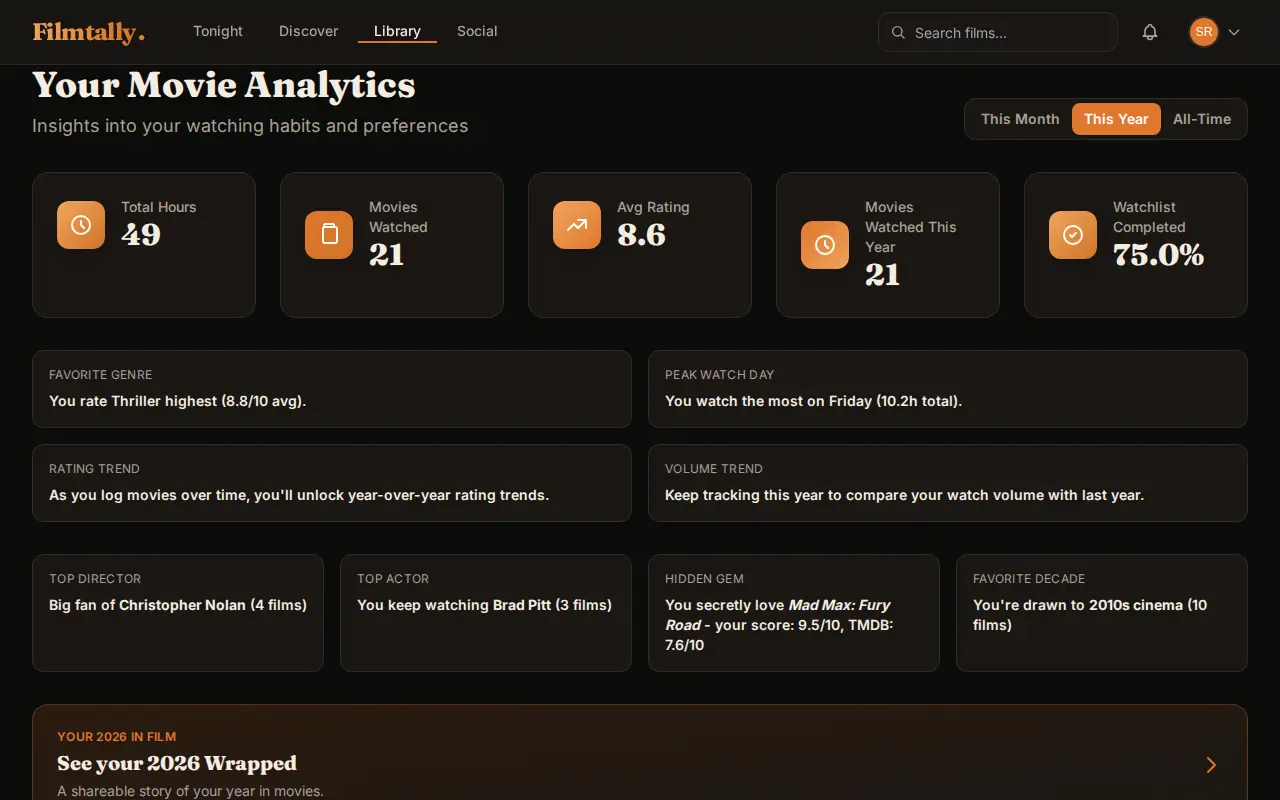Click the Movies Watched This Year clock icon
The image size is (1280, 800).
pos(825,245)
